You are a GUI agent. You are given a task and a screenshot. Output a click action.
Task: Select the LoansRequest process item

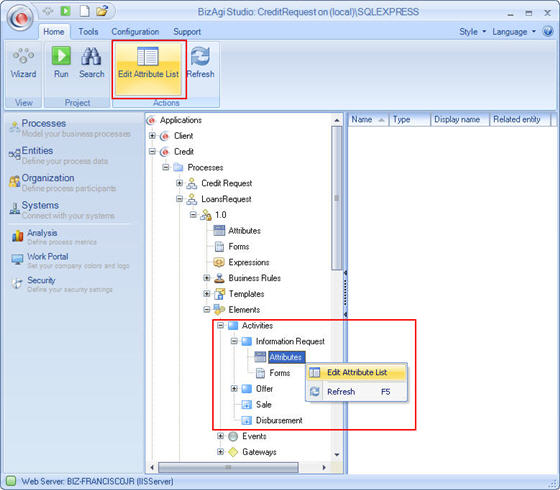click(226, 199)
